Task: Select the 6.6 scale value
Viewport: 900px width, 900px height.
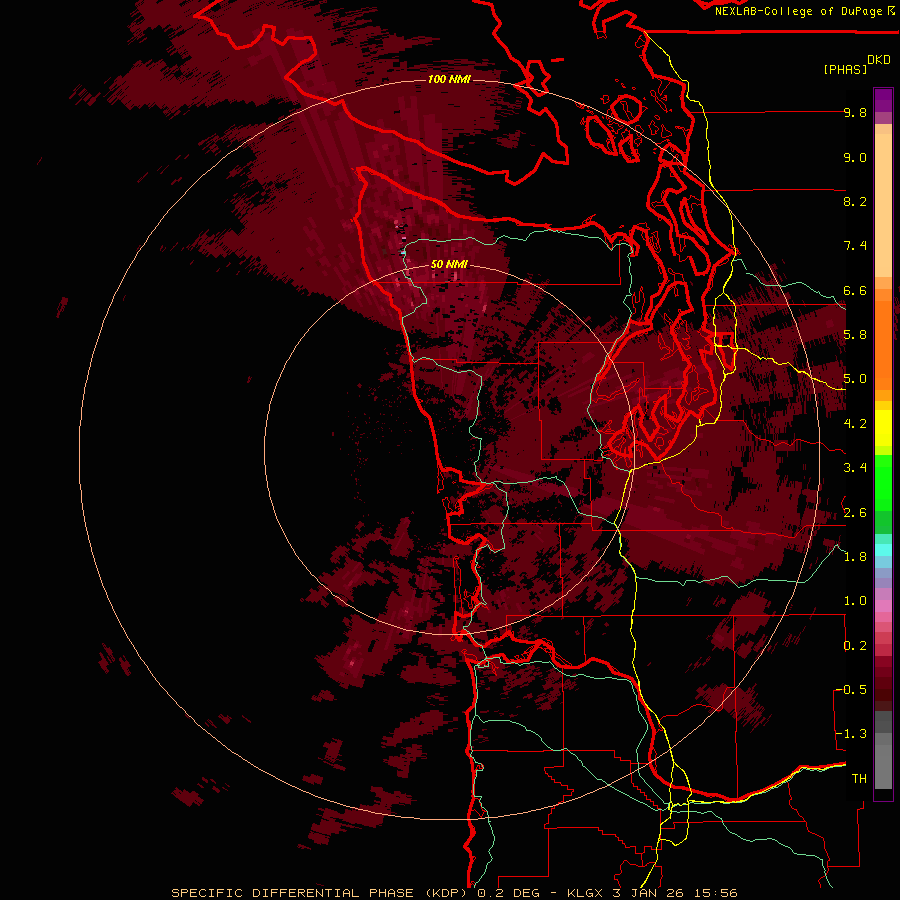Action: click(855, 290)
